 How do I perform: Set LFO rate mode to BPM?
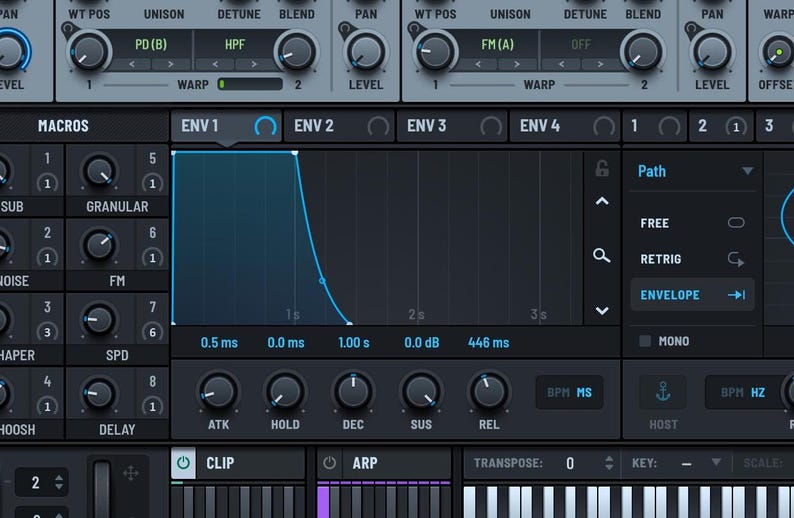[x=732, y=392]
